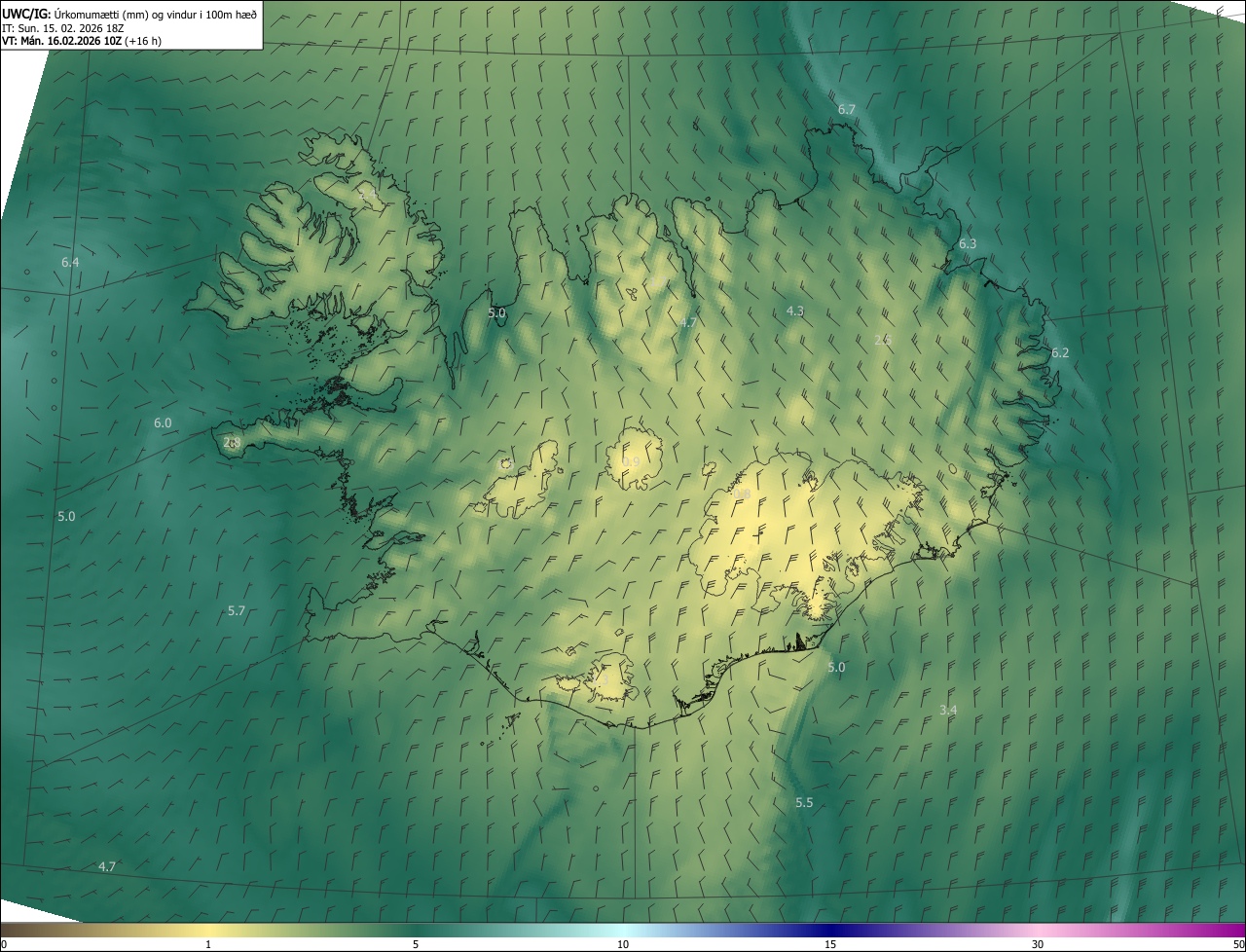
Task: Select the 30 tick on the color scale
Action: coord(1038,944)
